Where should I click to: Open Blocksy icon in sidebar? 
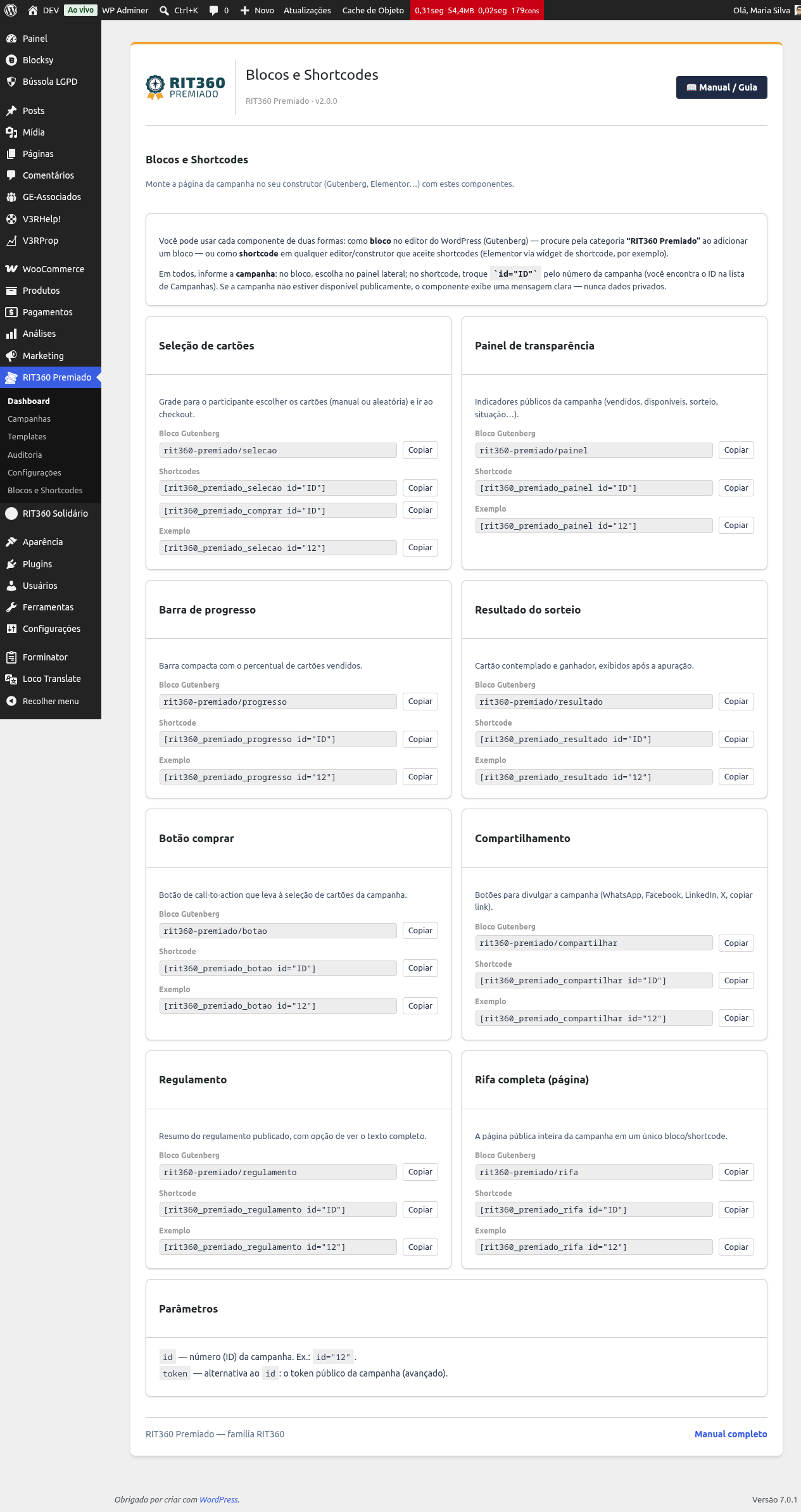[x=11, y=60]
